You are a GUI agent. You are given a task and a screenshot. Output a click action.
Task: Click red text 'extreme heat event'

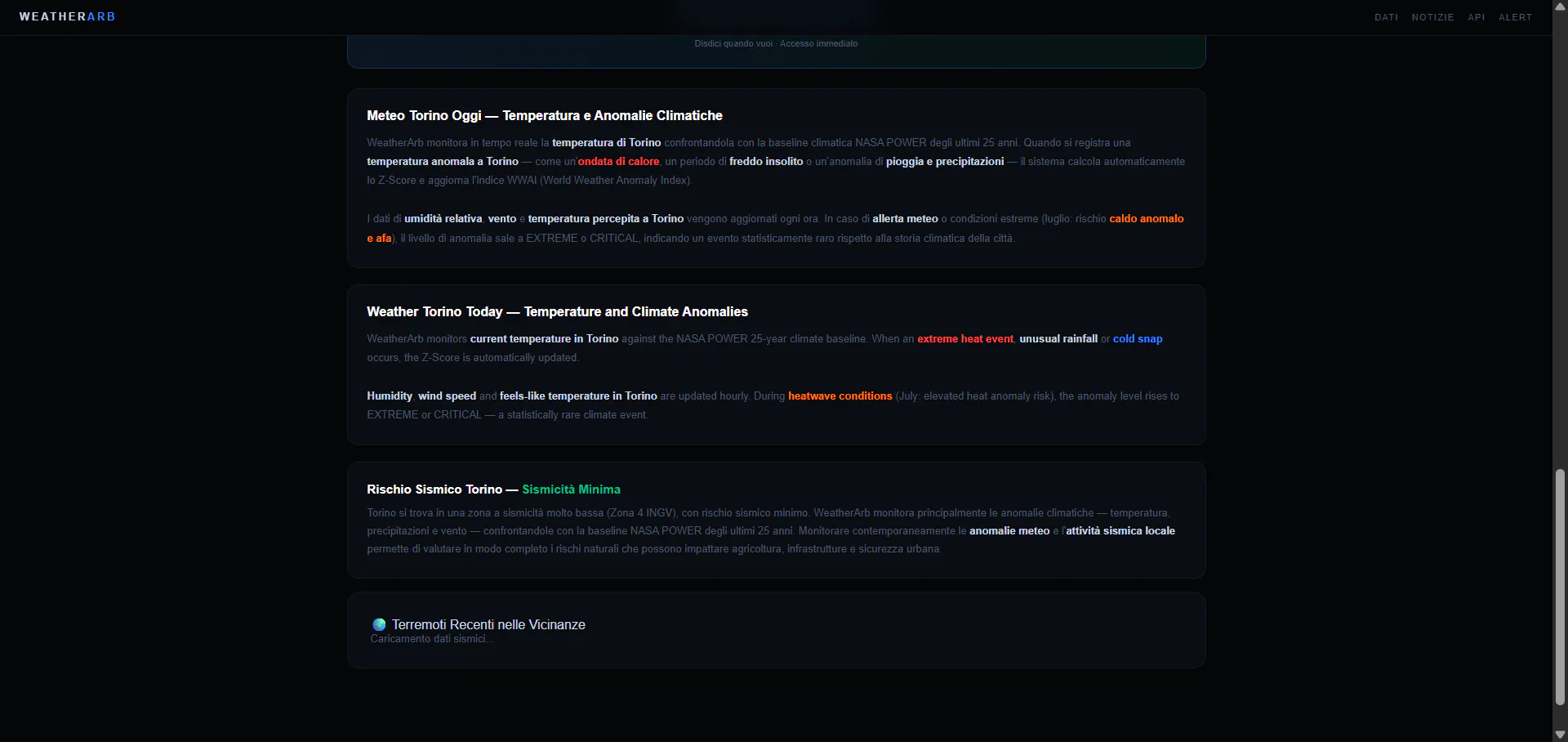point(965,339)
